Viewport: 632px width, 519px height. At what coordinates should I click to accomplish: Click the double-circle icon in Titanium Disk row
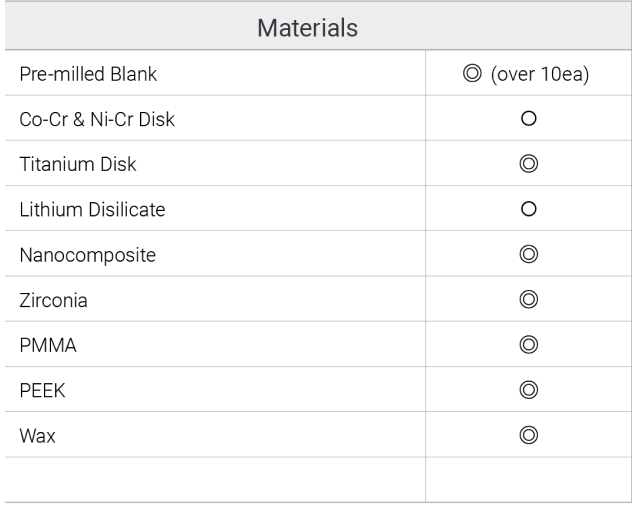pos(528,164)
